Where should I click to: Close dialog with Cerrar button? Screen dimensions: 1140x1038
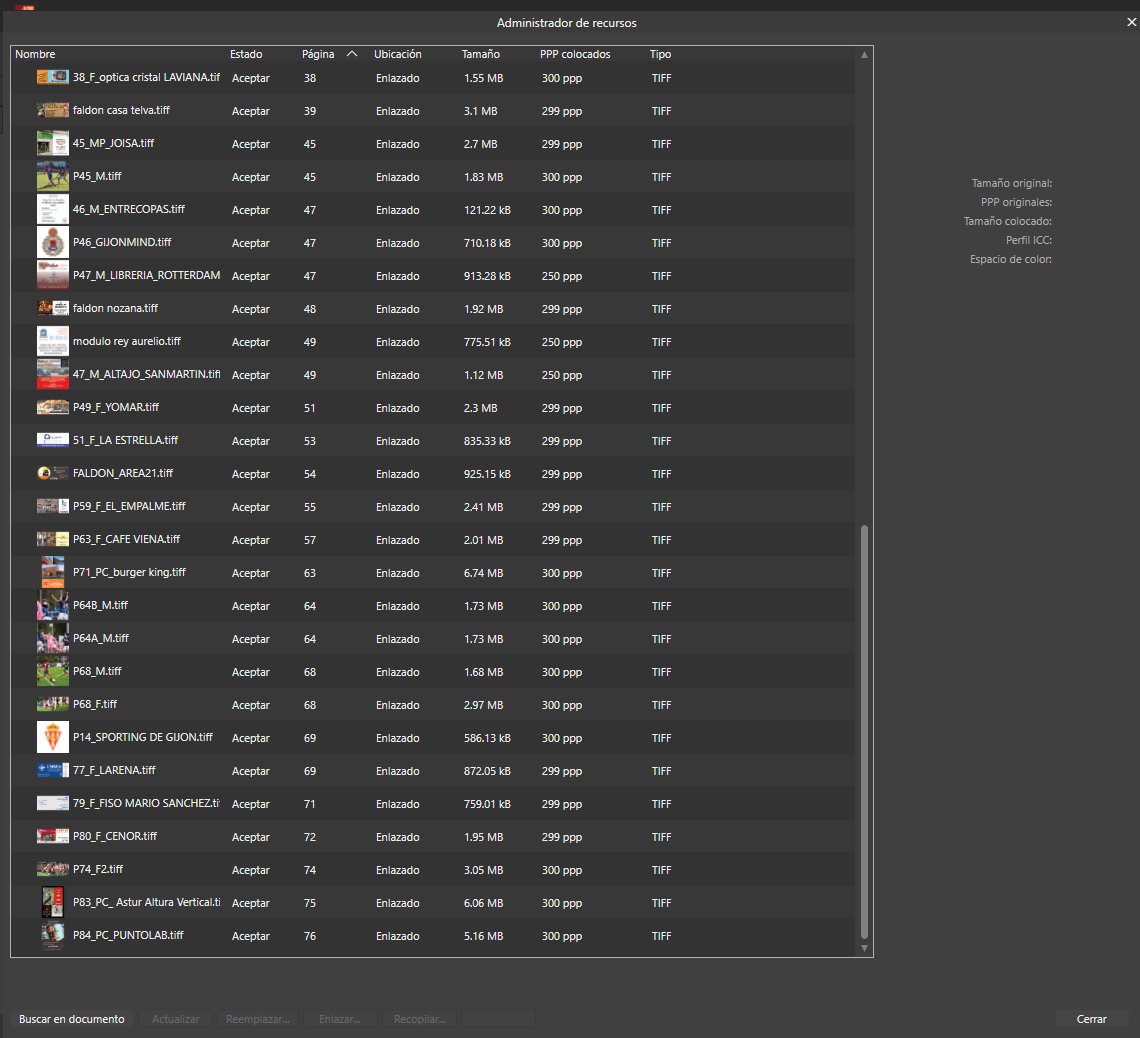pyautogui.click(x=1091, y=1019)
